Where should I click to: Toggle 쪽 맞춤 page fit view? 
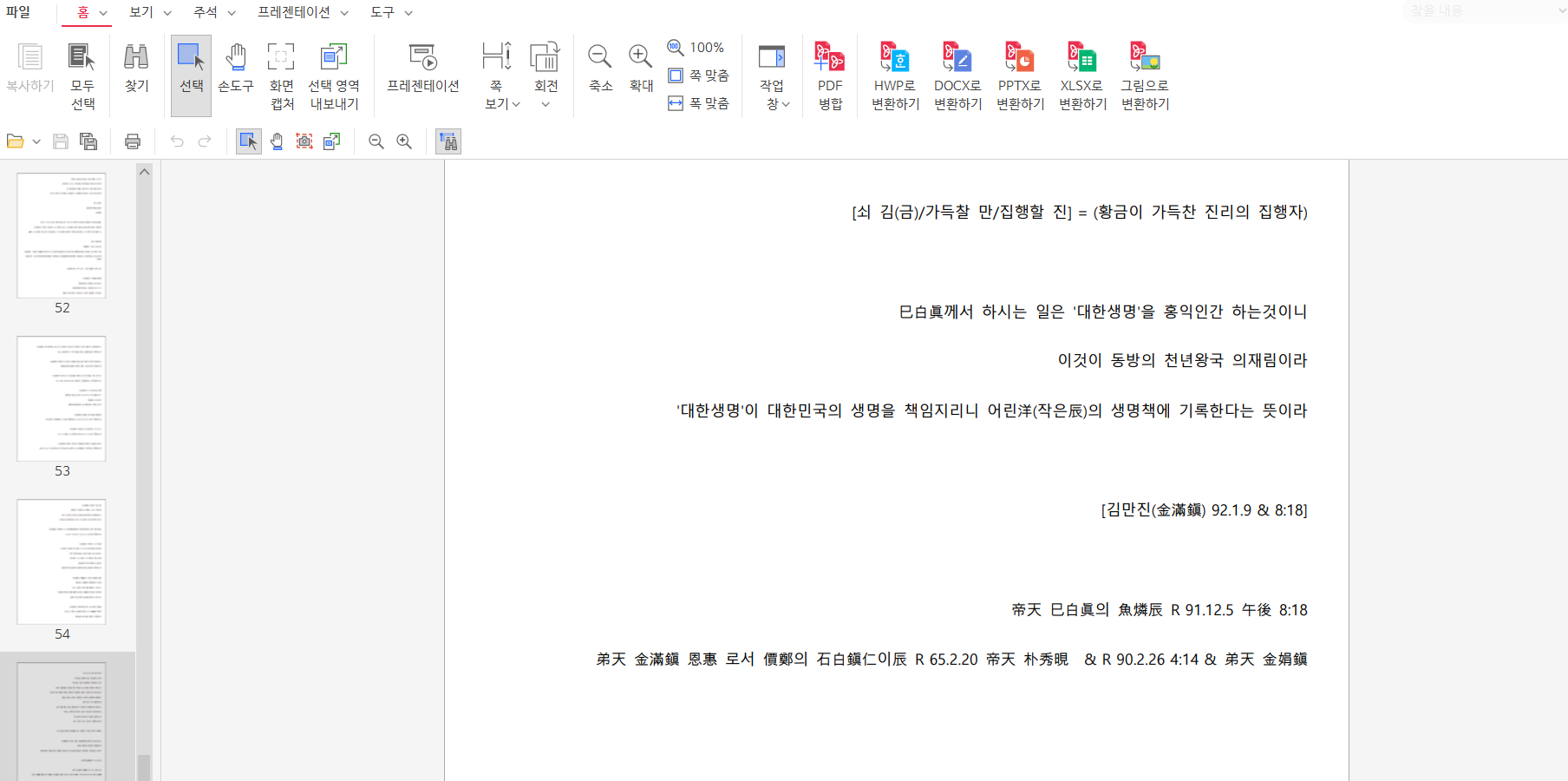pyautogui.click(x=699, y=75)
